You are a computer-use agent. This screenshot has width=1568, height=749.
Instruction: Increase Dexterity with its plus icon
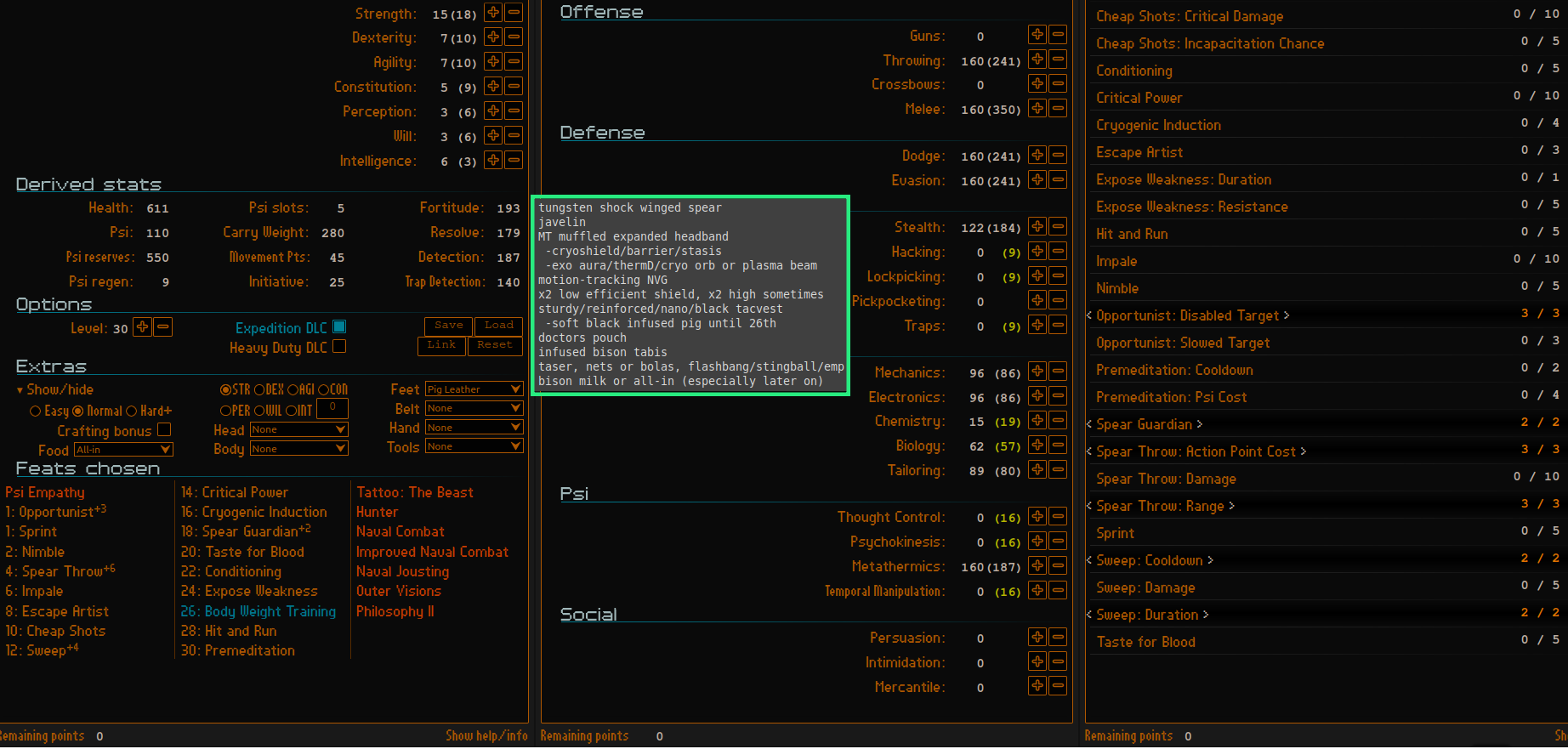[x=493, y=37]
